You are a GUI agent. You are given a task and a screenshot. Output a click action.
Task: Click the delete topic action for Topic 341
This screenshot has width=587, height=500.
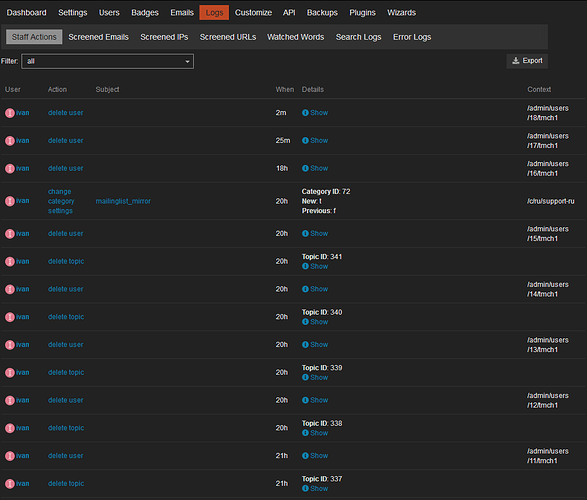tap(66, 261)
